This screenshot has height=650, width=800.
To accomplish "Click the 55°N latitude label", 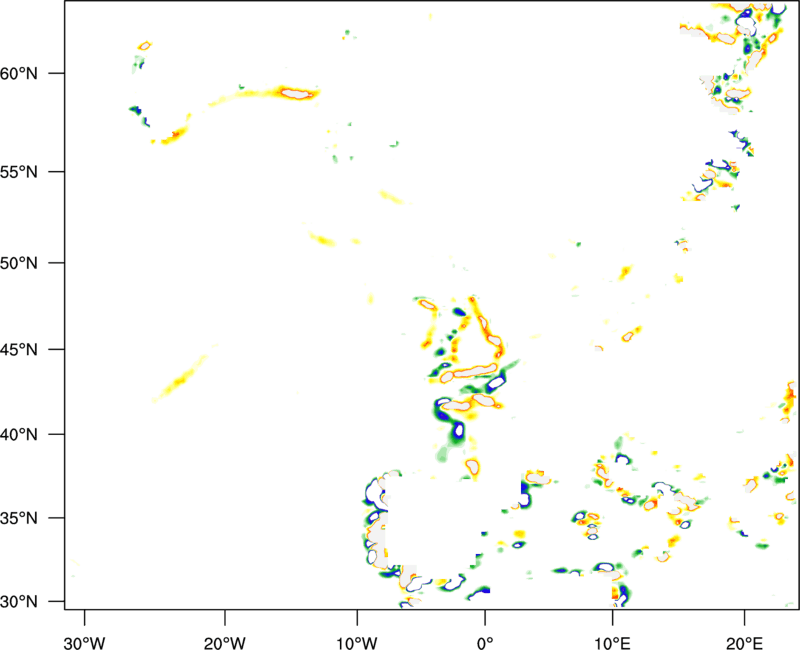I will pyautogui.click(x=19, y=172).
